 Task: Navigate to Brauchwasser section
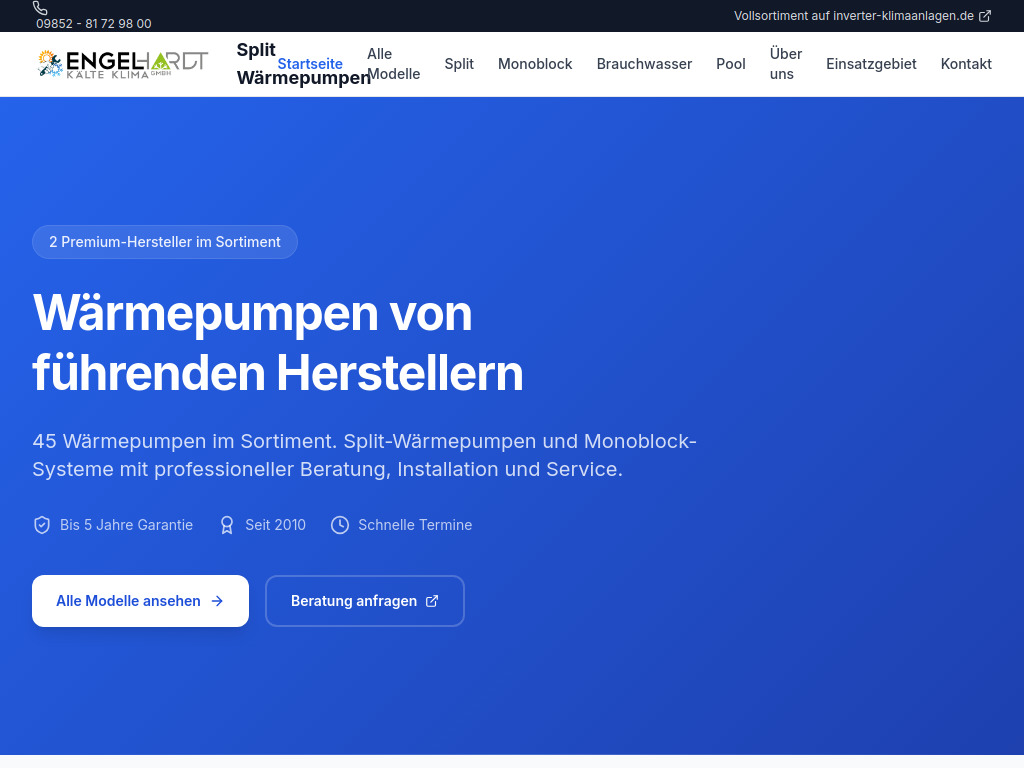pyautogui.click(x=644, y=63)
